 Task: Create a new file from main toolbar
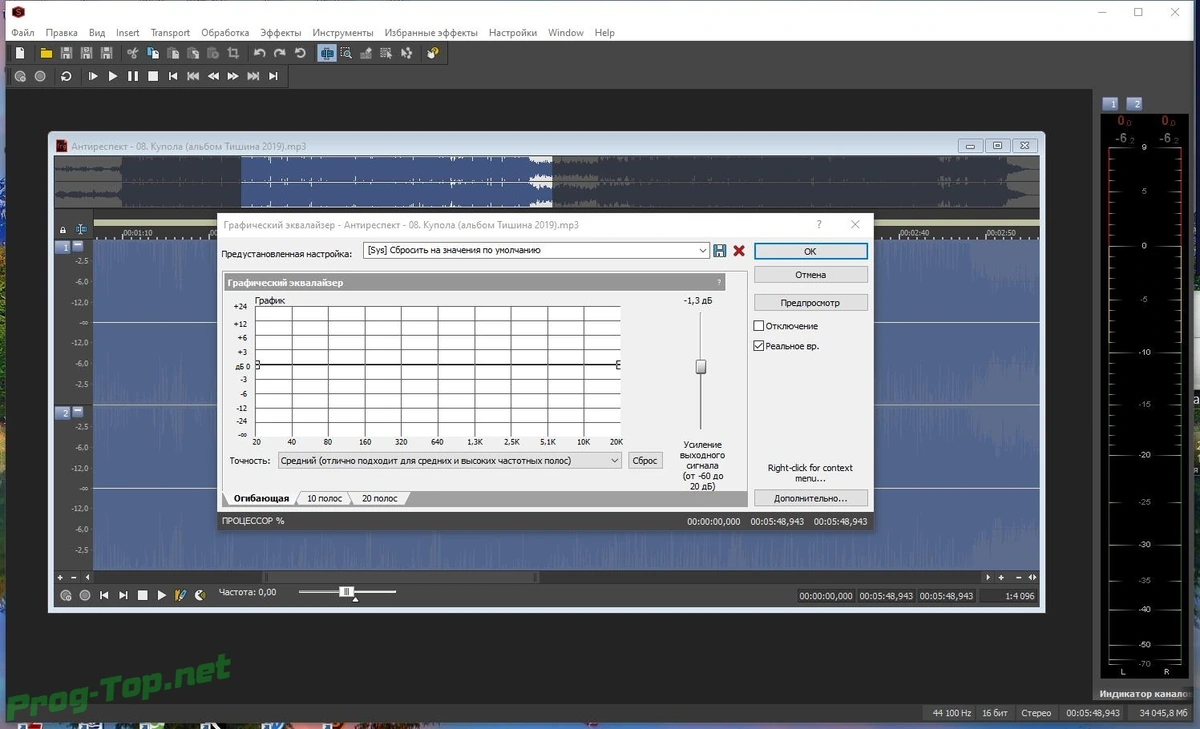pyautogui.click(x=19, y=53)
